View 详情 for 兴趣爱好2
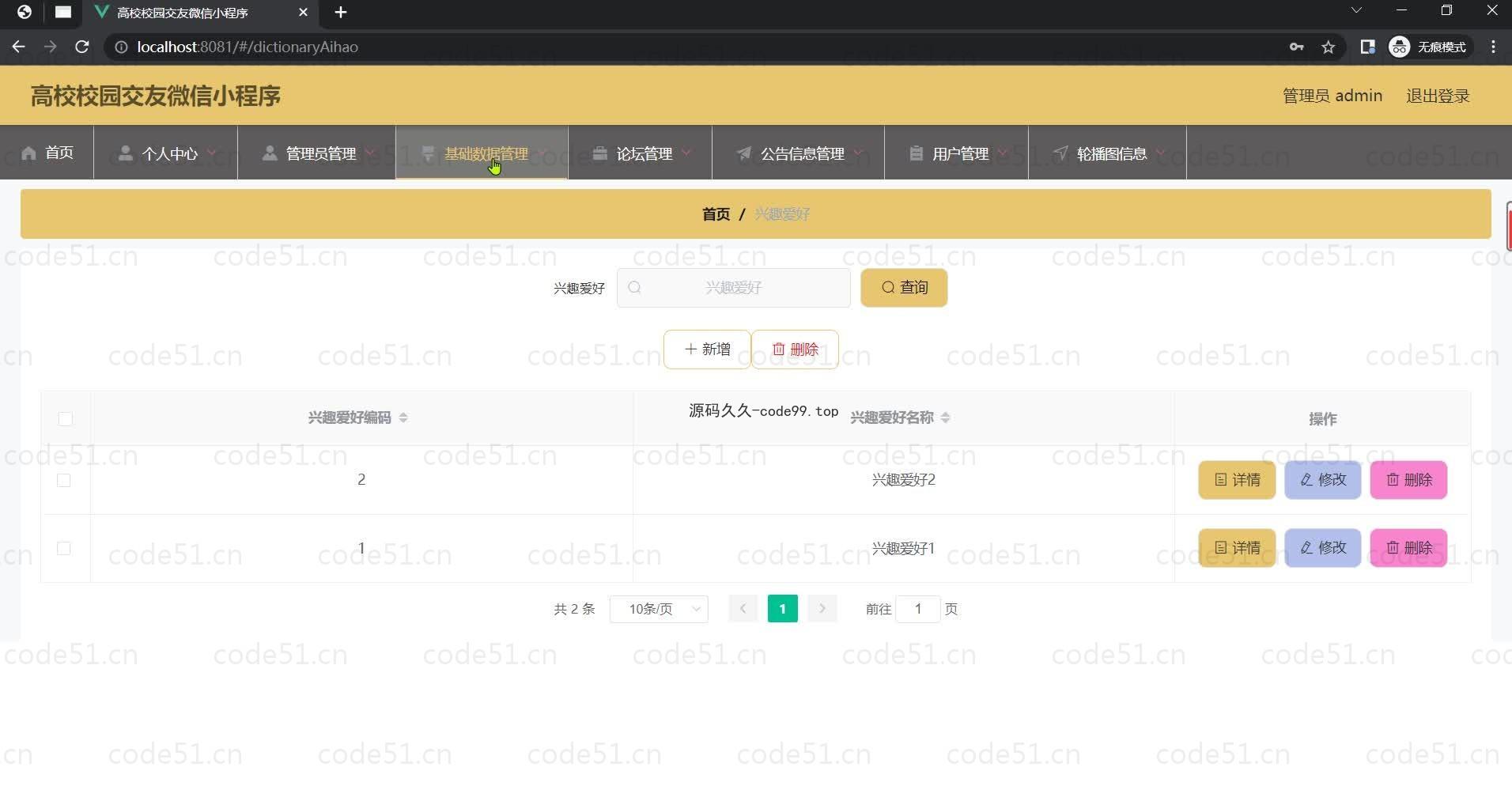1512x805 pixels. pyautogui.click(x=1237, y=480)
